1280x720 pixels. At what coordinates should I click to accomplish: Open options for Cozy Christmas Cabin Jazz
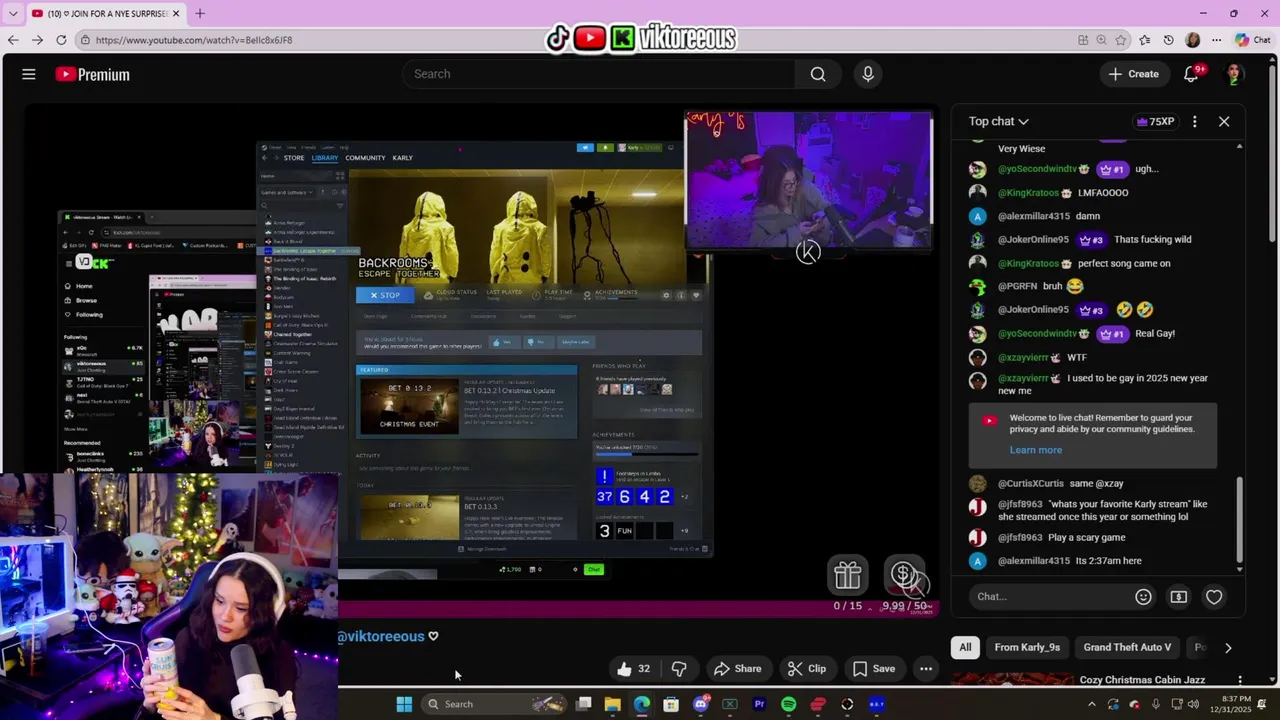[1240, 680]
